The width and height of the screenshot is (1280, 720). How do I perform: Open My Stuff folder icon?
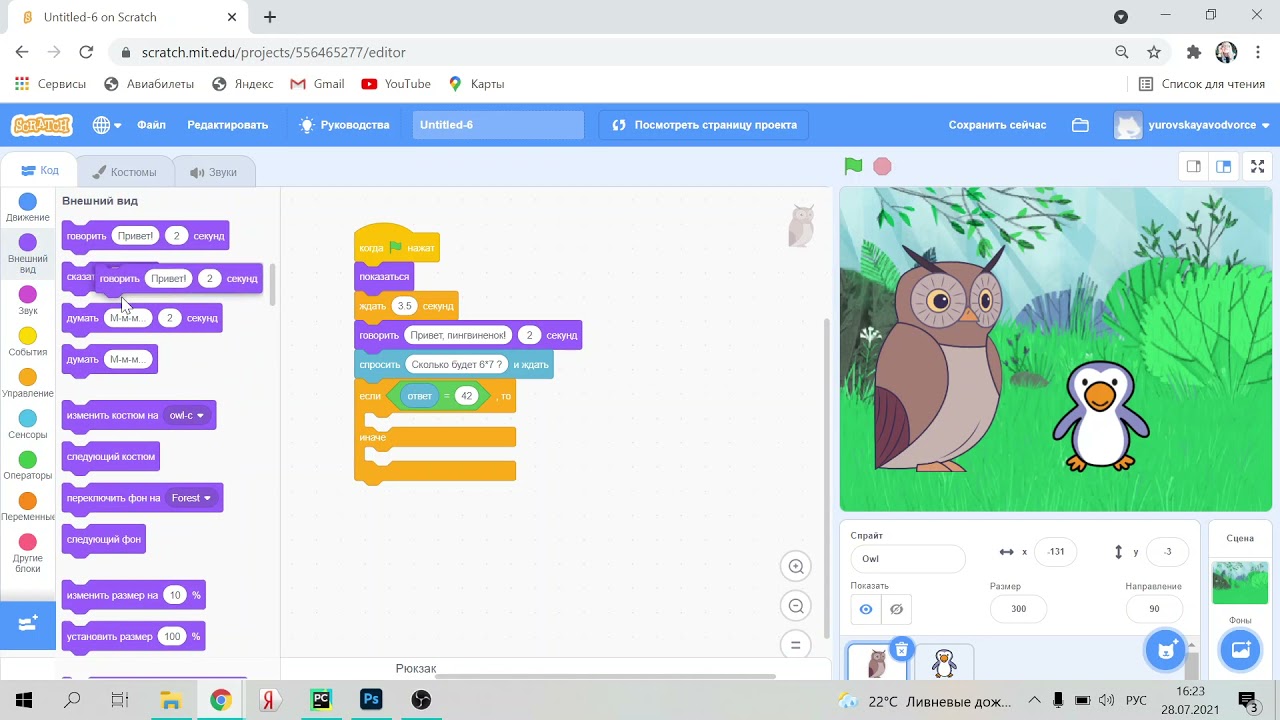pyautogui.click(x=1080, y=125)
